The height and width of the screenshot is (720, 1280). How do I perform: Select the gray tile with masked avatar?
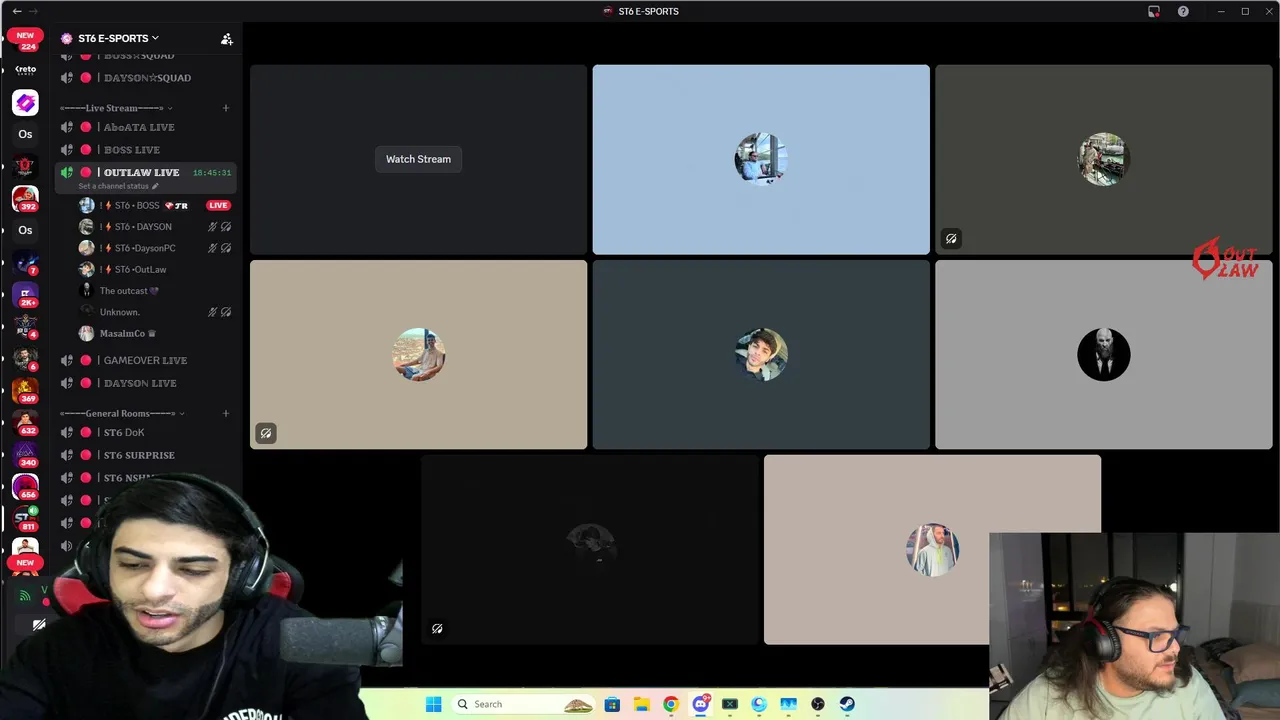click(1104, 355)
